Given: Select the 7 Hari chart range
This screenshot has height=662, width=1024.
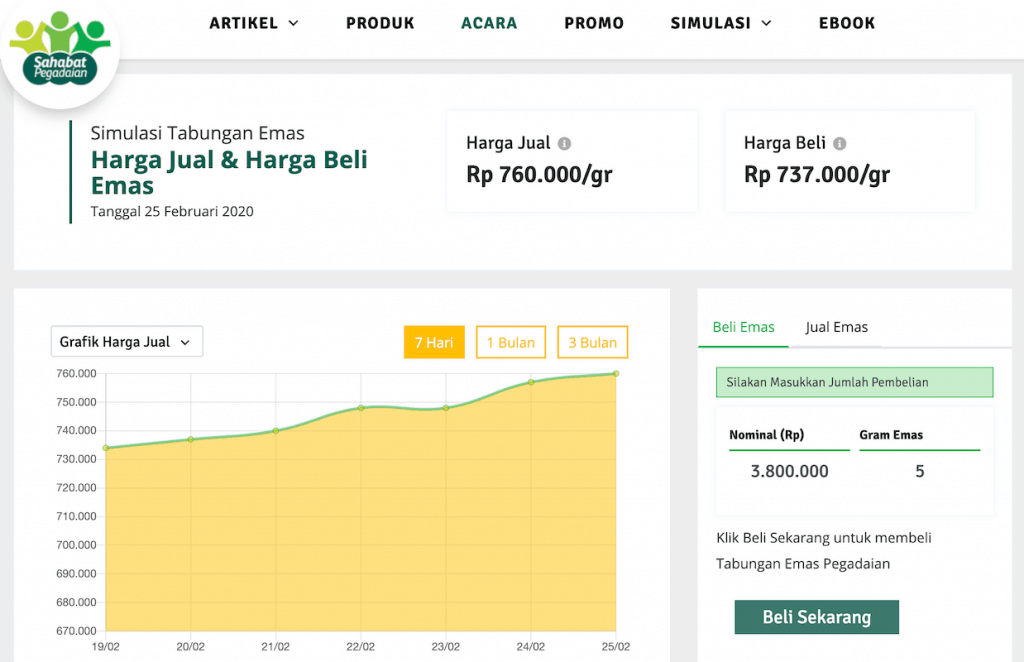Looking at the screenshot, I should click(434, 342).
